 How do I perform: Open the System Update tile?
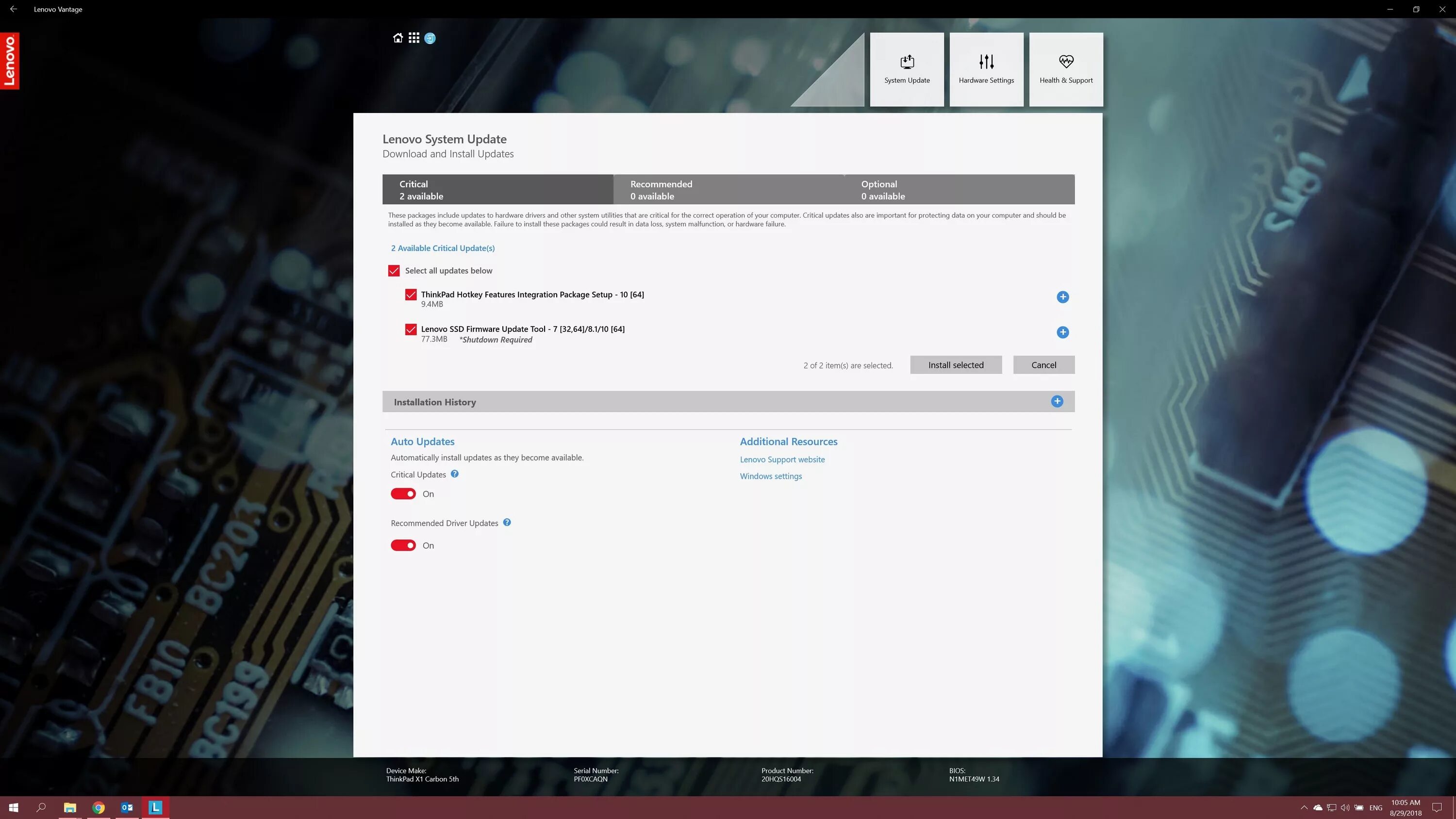[907, 69]
